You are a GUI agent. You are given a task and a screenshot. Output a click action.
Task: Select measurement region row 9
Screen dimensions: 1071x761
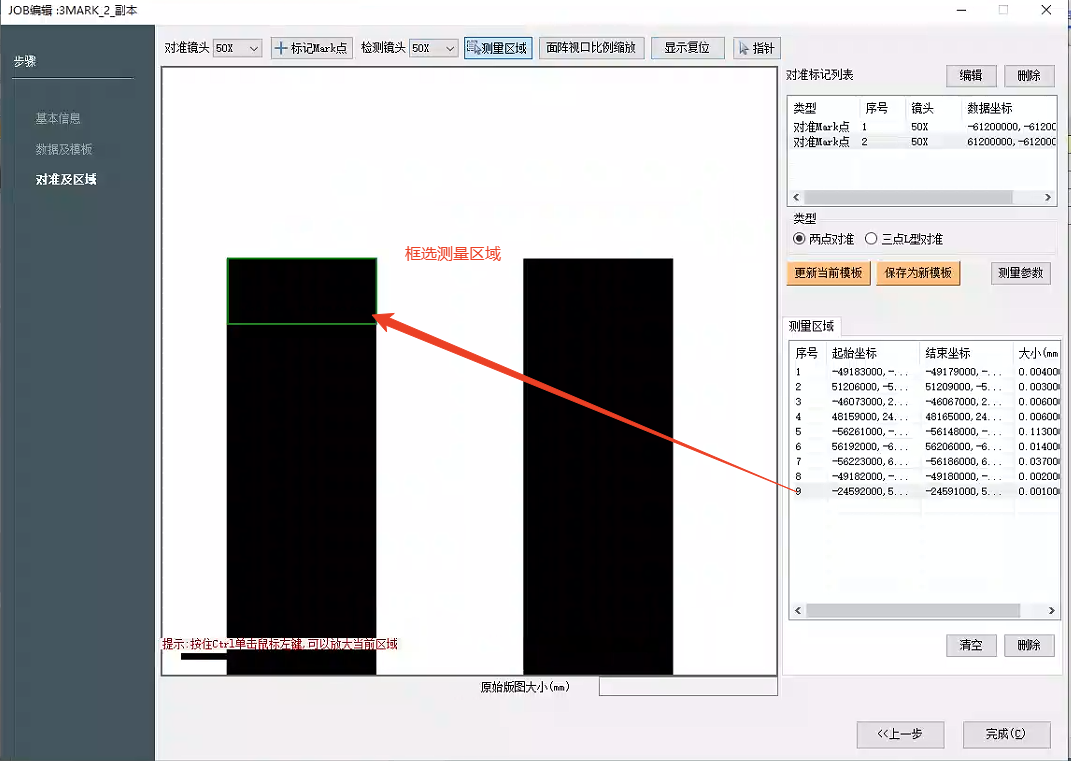point(900,492)
